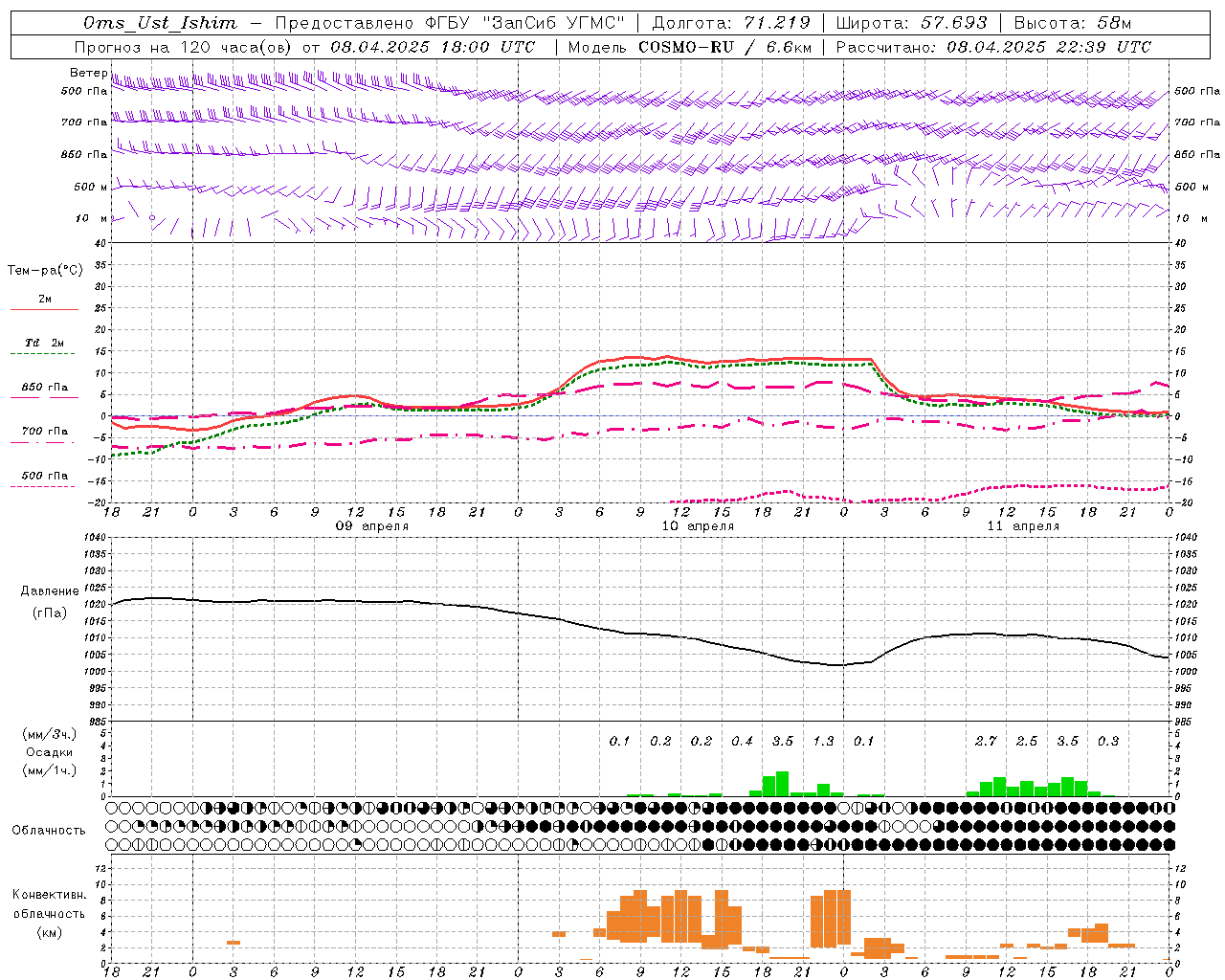Select the 'Высота: 58м' elevation text
Image resolution: width=1225 pixels, height=980 pixels.
pos(1073,23)
